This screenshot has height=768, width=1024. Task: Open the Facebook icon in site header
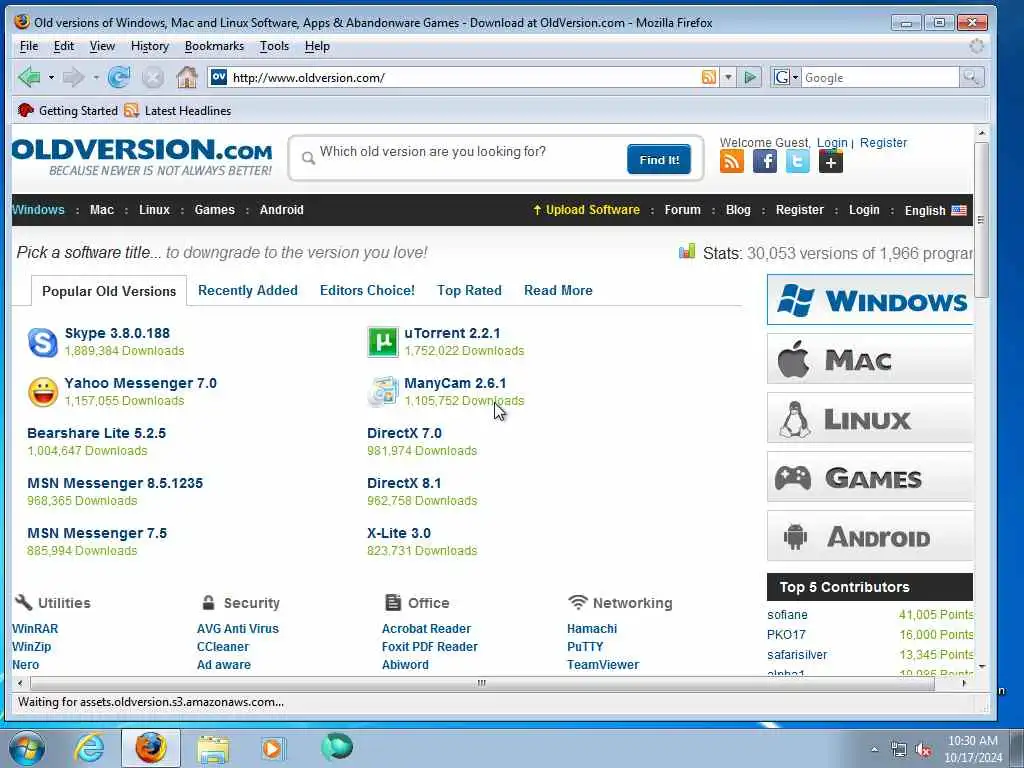(x=765, y=161)
